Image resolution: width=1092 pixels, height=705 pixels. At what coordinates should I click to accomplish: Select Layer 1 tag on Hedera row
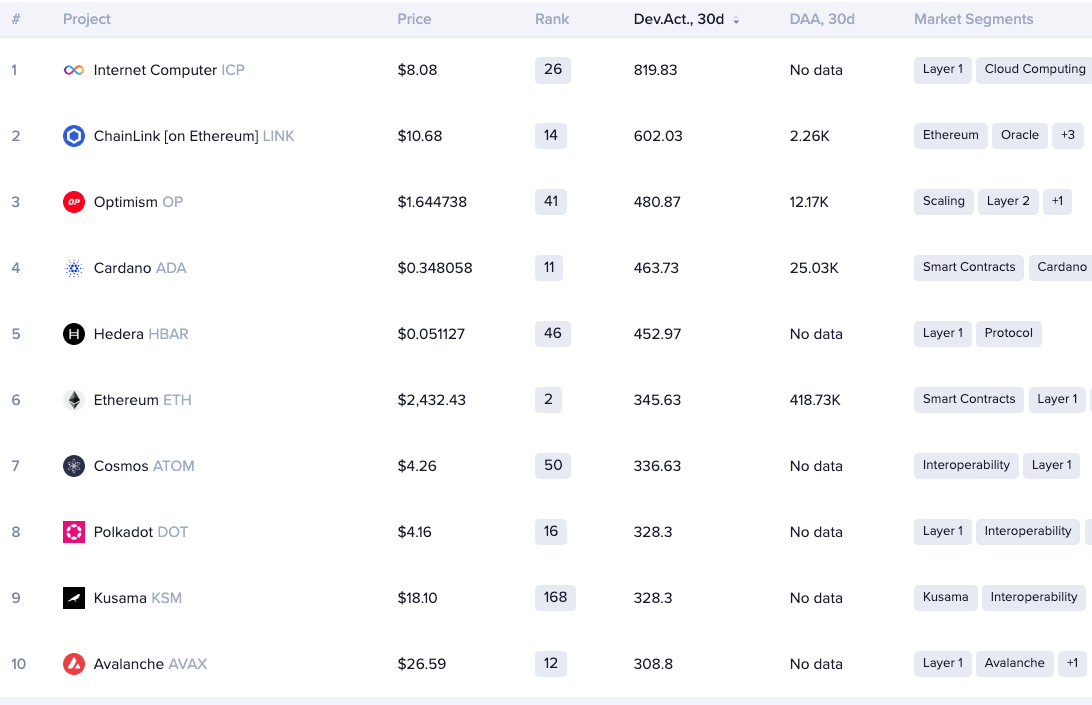point(943,334)
